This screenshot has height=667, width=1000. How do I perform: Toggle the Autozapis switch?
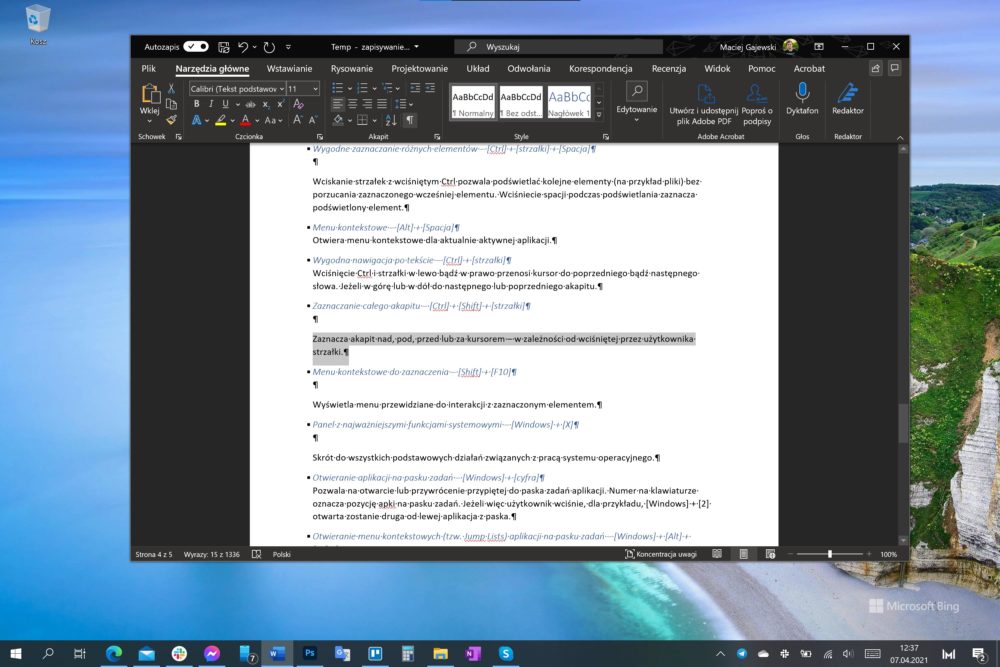click(x=196, y=47)
